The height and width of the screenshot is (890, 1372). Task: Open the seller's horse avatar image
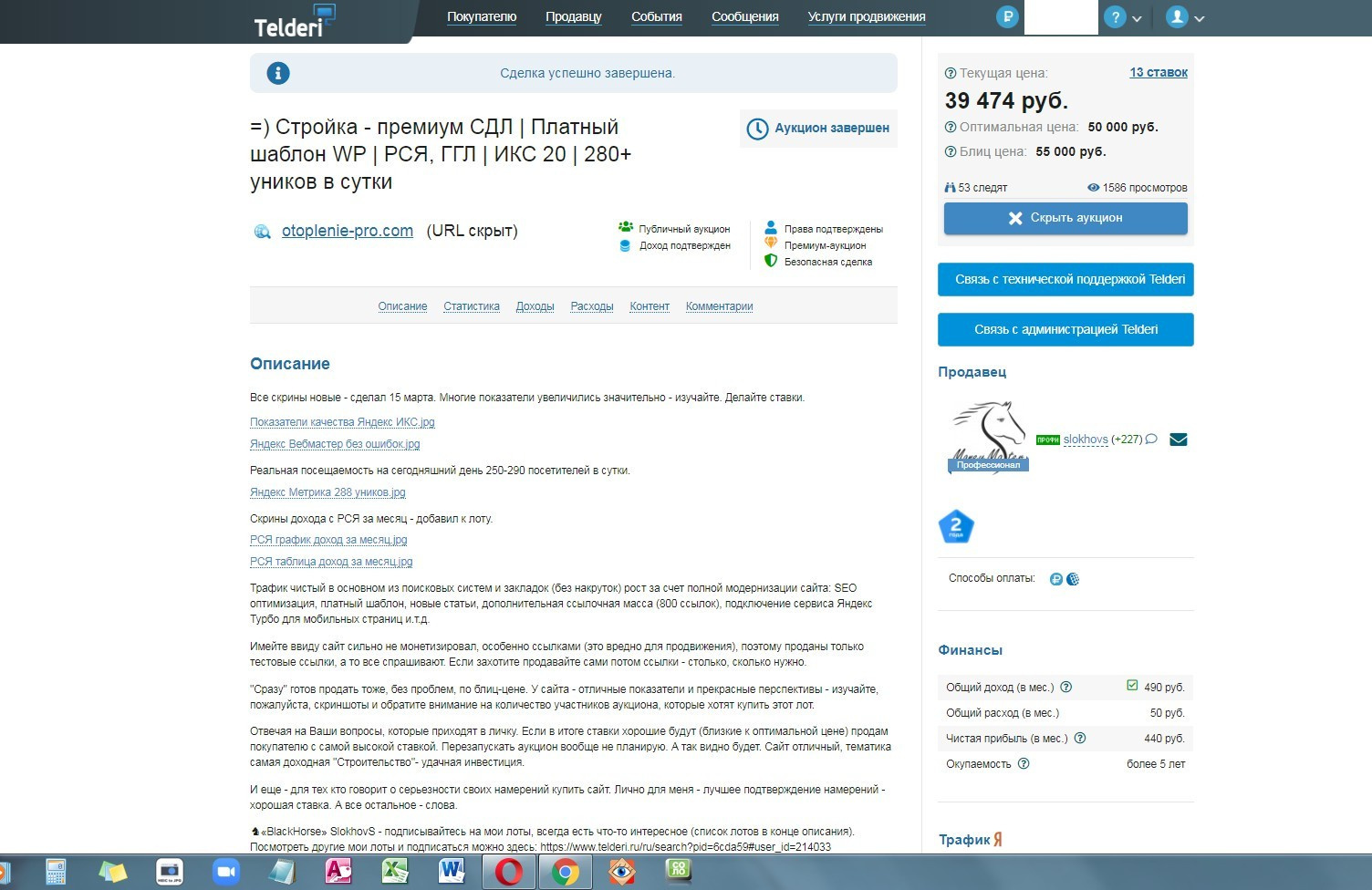[988, 437]
